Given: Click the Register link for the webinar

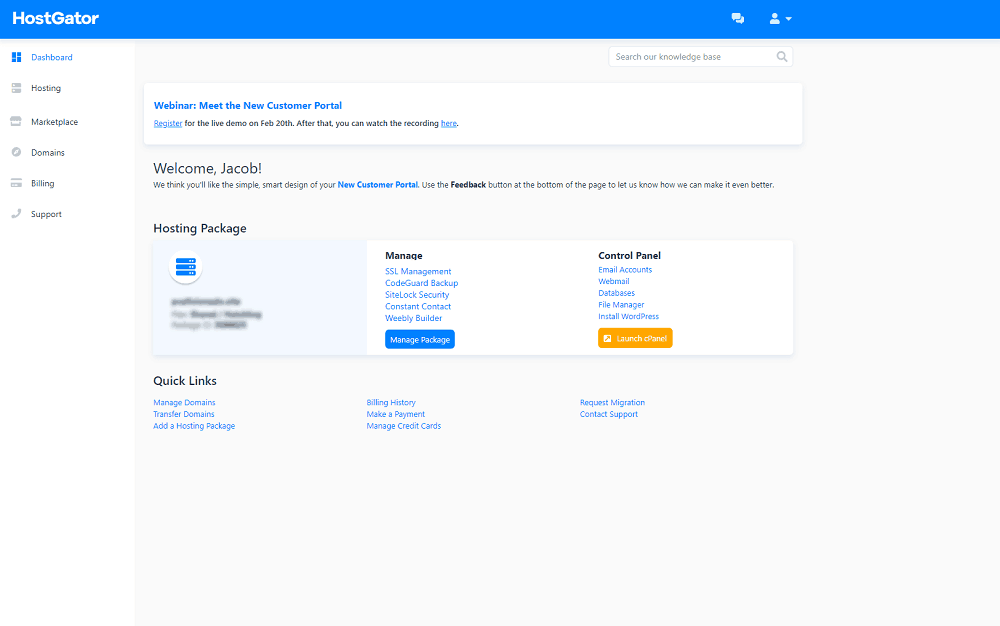Looking at the screenshot, I should tap(168, 123).
